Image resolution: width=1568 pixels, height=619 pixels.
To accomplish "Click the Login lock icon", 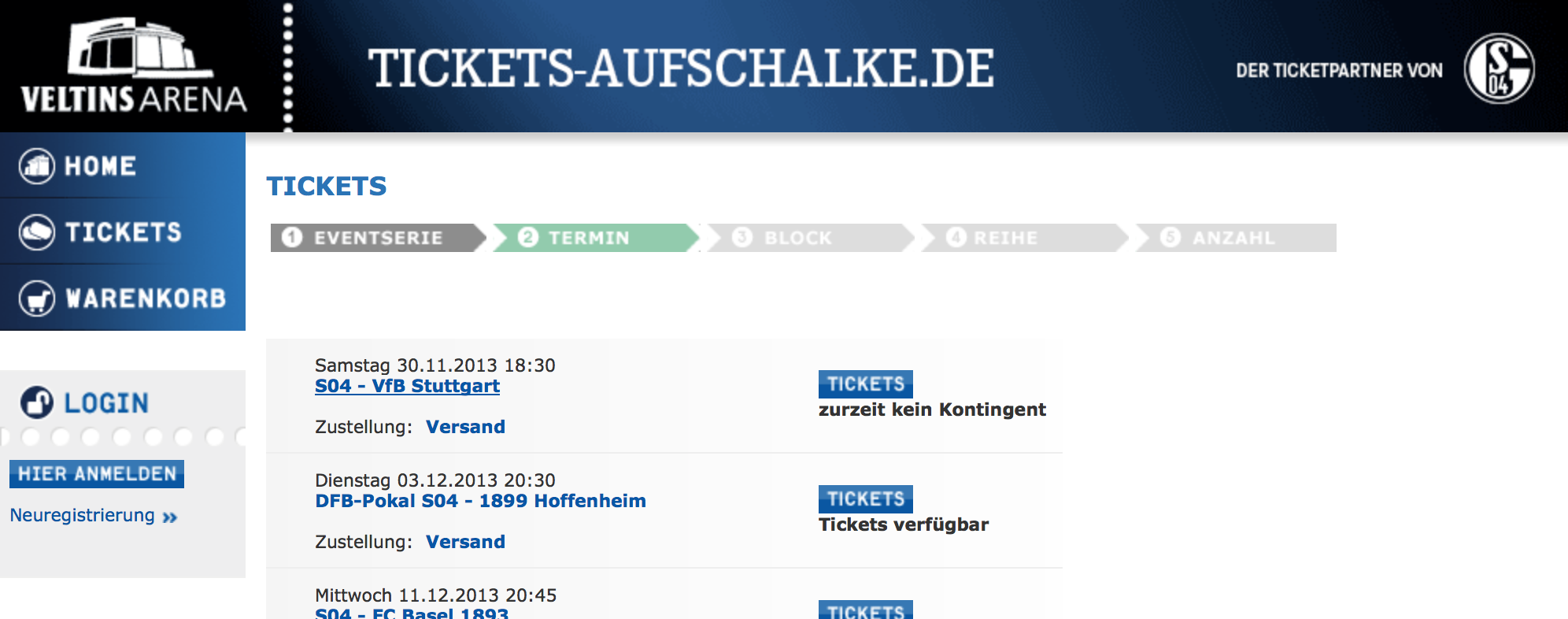I will (x=37, y=402).
